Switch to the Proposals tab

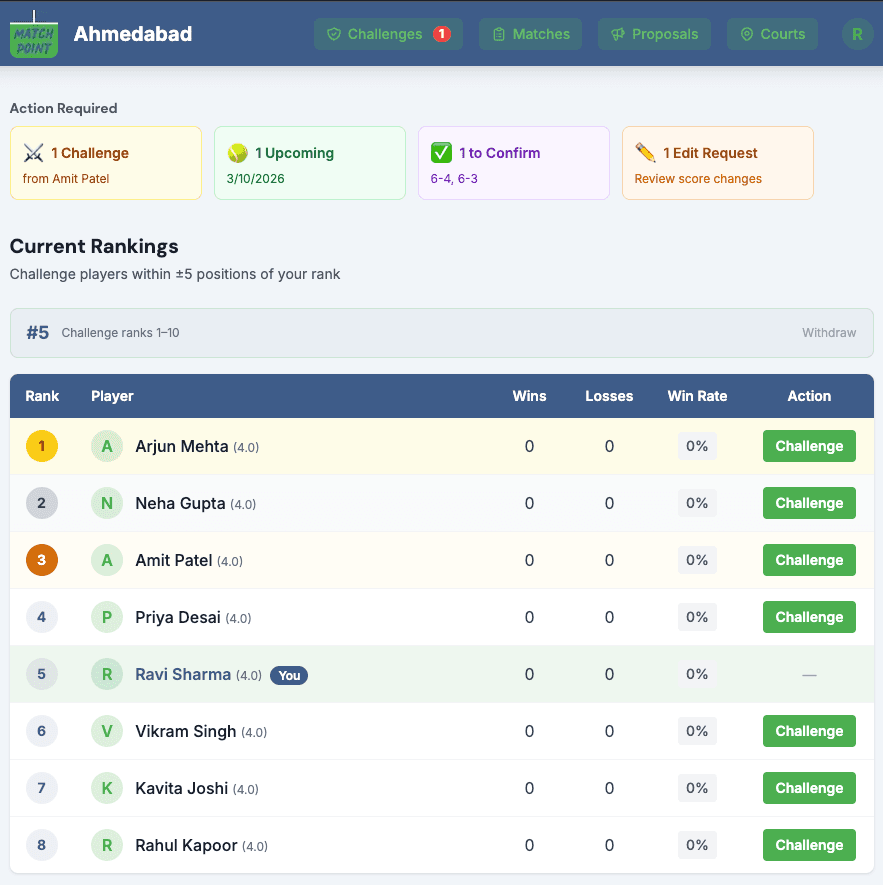click(x=654, y=34)
